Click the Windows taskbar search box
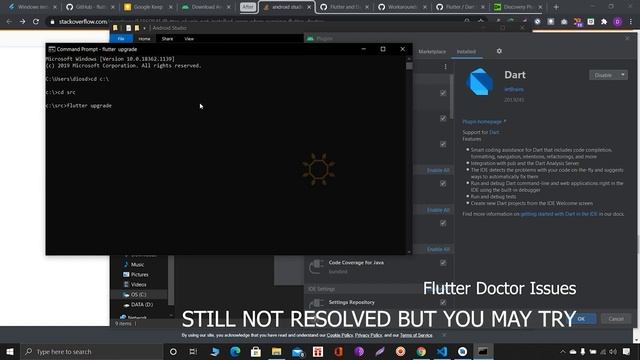 click(x=92, y=351)
